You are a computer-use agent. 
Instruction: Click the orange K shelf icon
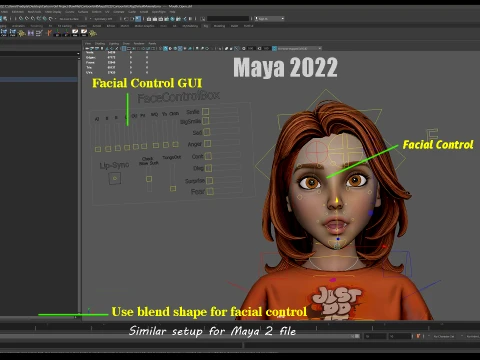(49, 33)
